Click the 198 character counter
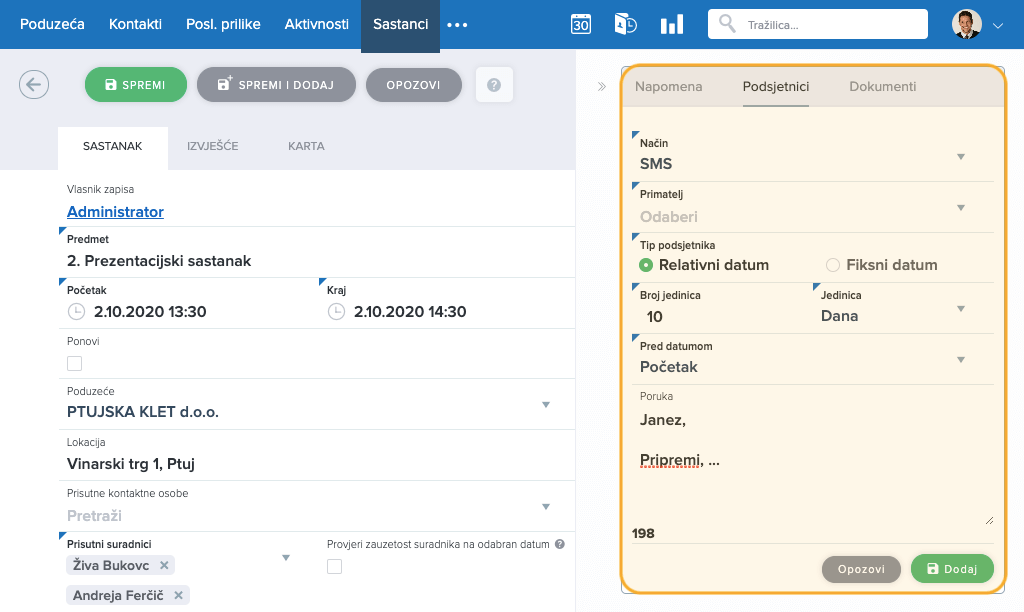The width and height of the screenshot is (1024, 612). click(x=643, y=533)
